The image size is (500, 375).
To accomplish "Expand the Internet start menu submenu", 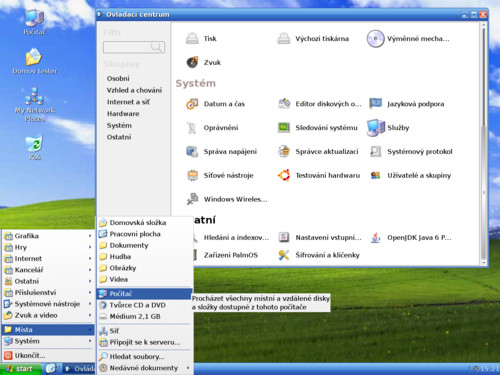I will click(48, 259).
